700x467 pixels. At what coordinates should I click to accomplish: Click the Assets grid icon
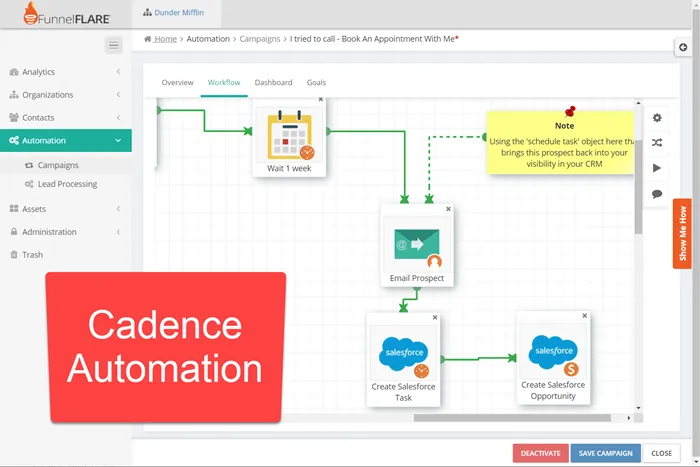[14, 208]
